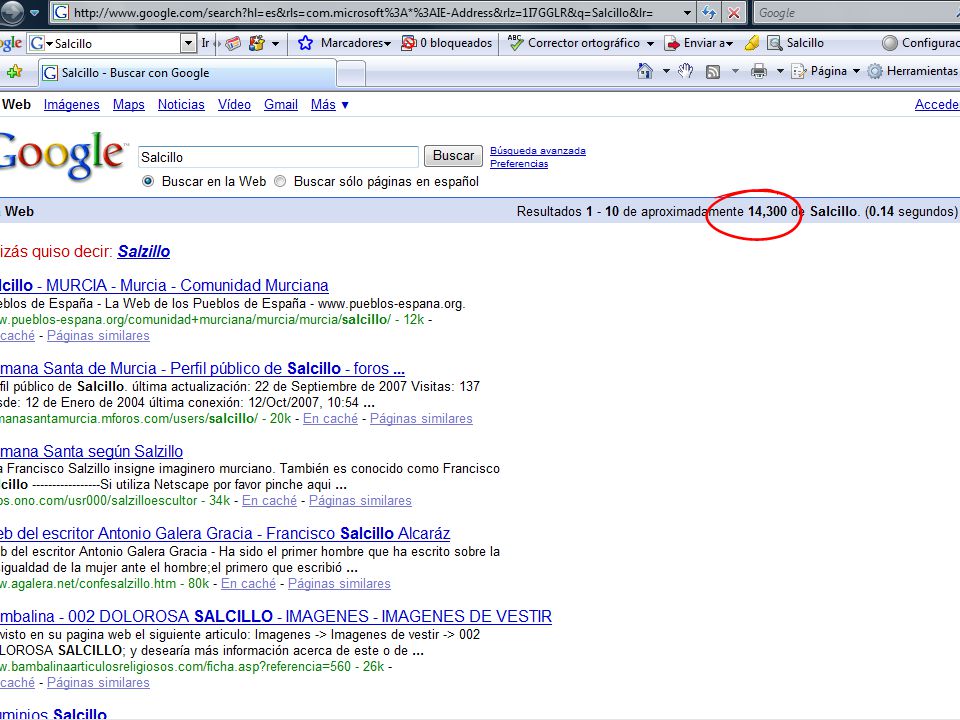This screenshot has height=720, width=960.
Task: Expand the Home button dropdown arrow
Action: (666, 71)
